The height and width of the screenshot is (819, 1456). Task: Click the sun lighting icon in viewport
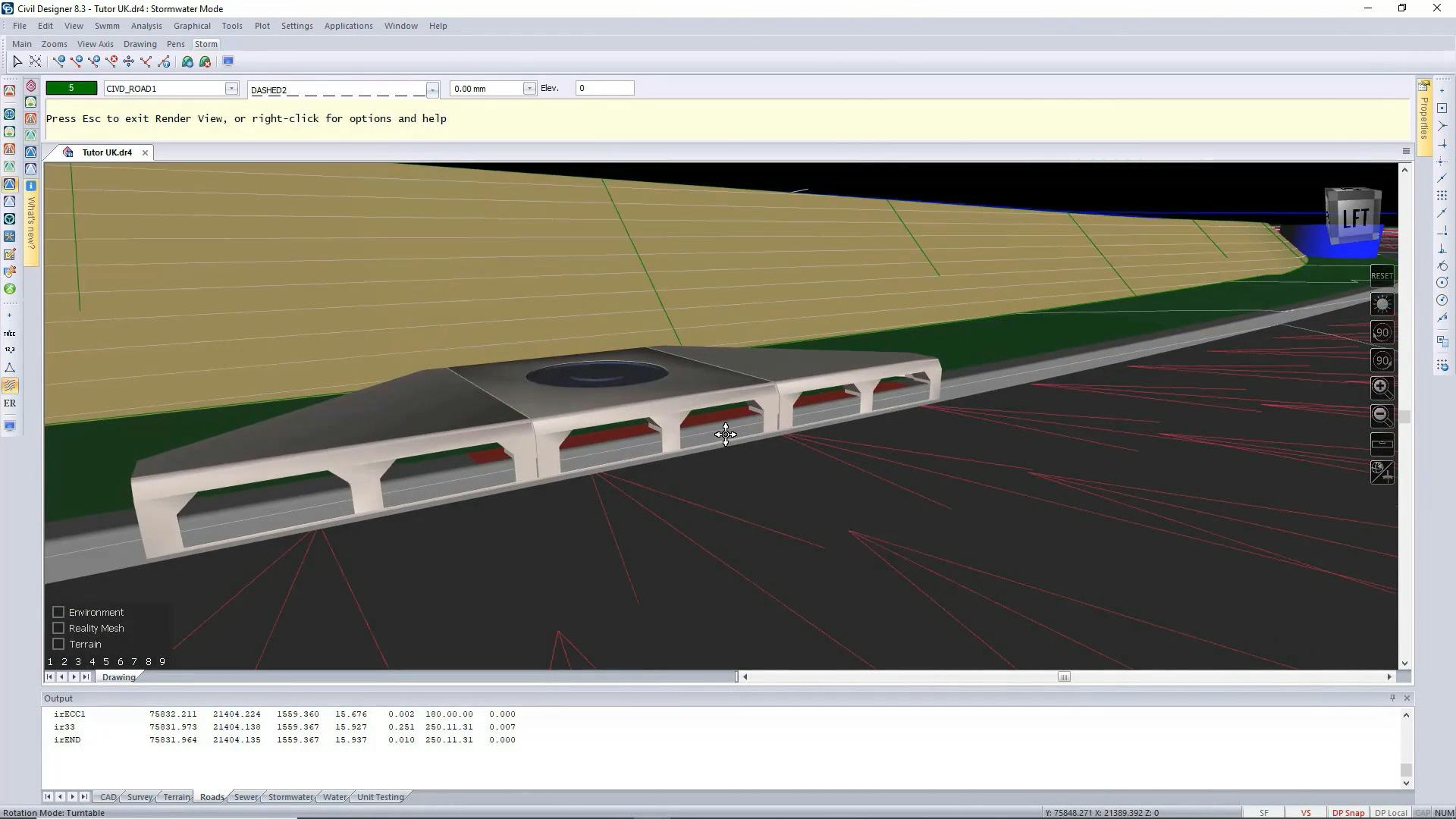(x=1382, y=305)
